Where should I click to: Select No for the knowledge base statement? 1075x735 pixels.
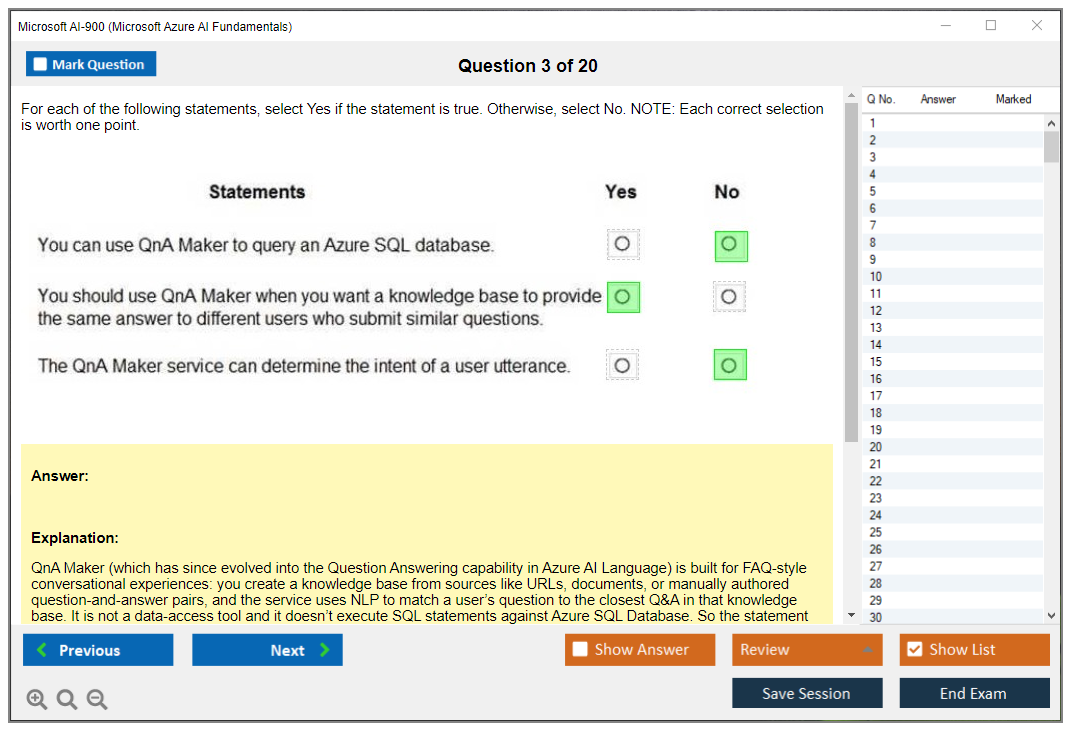point(728,297)
